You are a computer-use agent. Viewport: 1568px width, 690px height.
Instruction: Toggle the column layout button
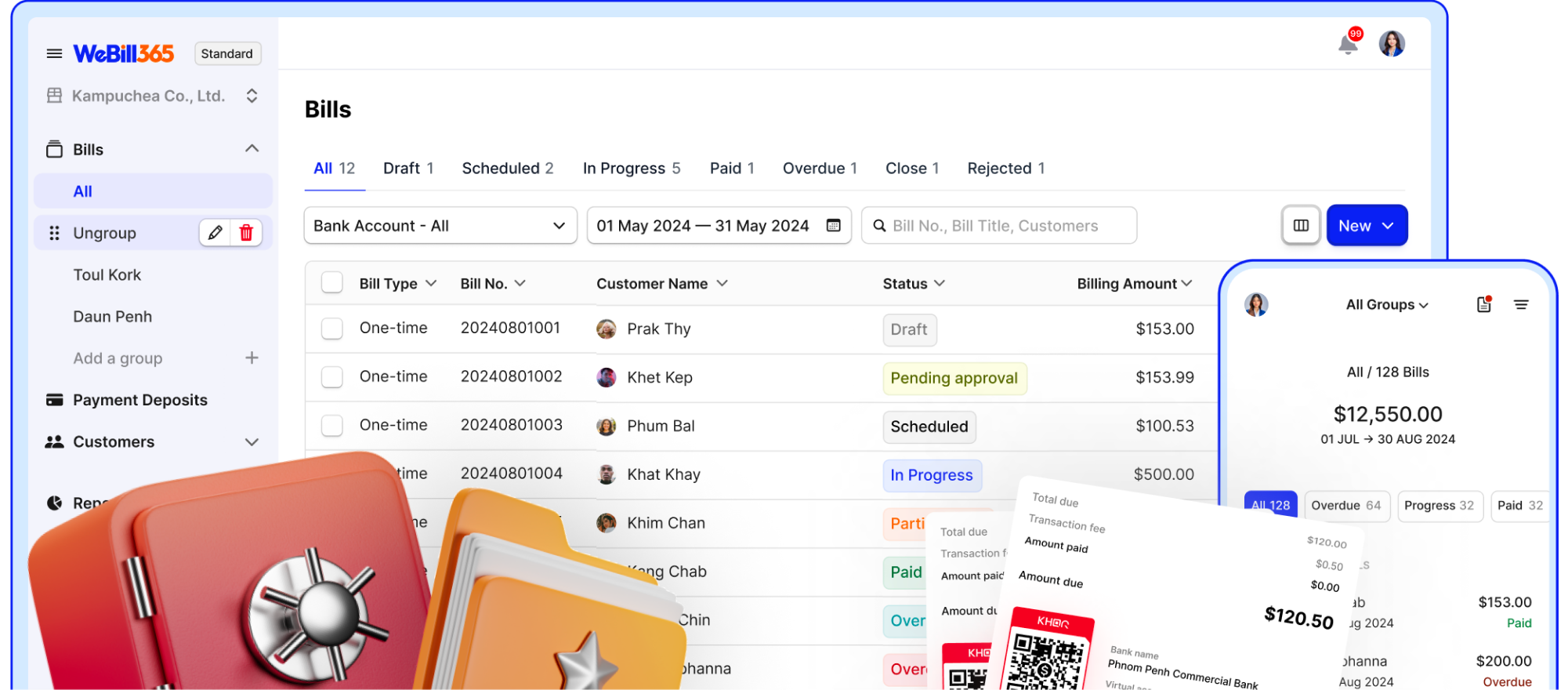pos(1301,225)
